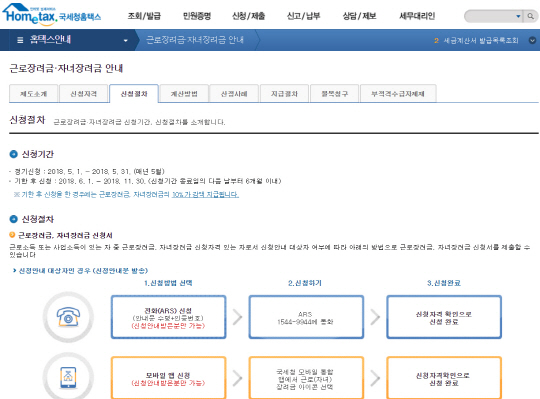Click arrow between ARS 신청 and 통화 boxes
The height and width of the screenshot is (399, 540).
coord(238,317)
